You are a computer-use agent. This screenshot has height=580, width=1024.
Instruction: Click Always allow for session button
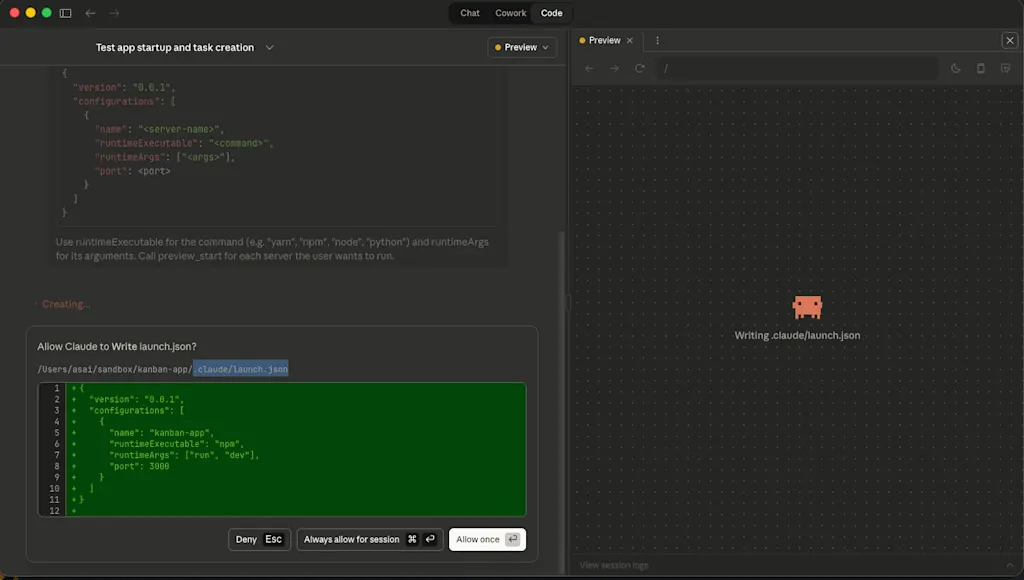click(370, 540)
